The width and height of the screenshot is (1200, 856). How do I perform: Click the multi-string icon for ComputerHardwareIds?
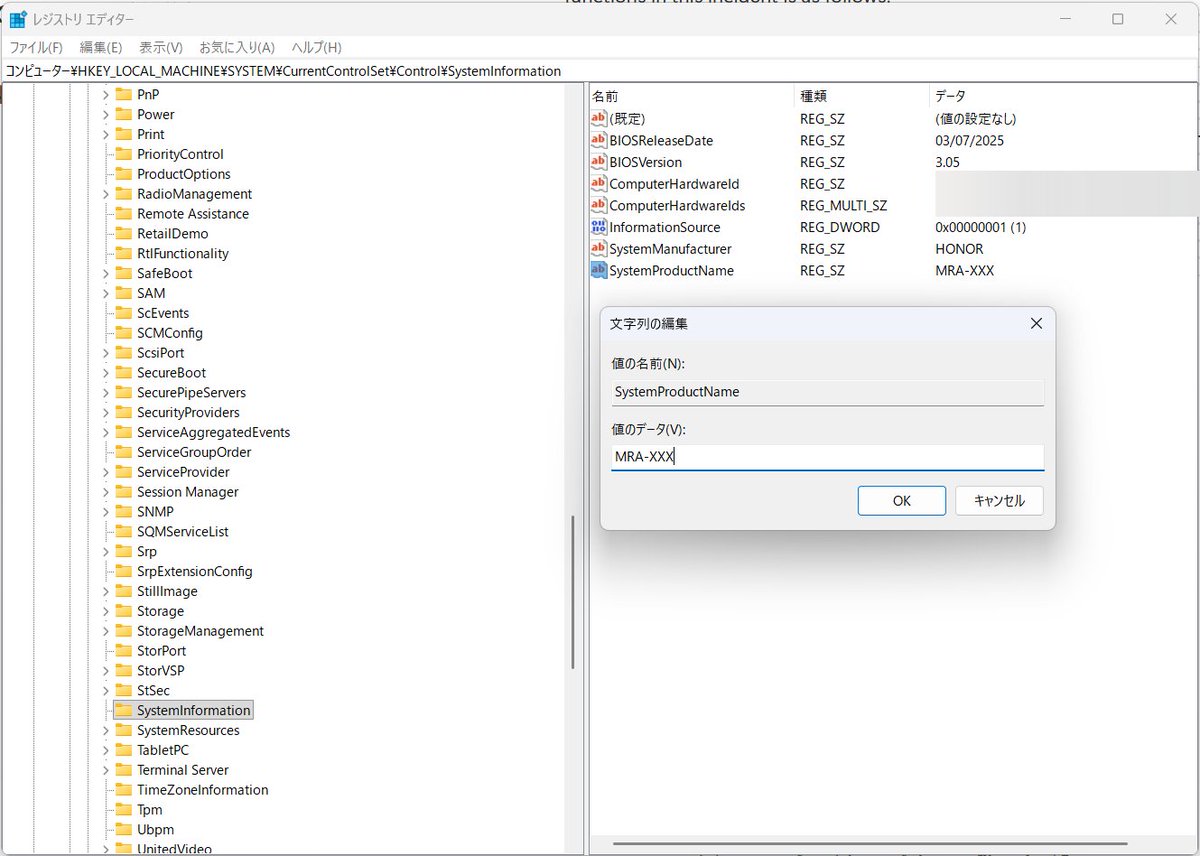(x=599, y=205)
